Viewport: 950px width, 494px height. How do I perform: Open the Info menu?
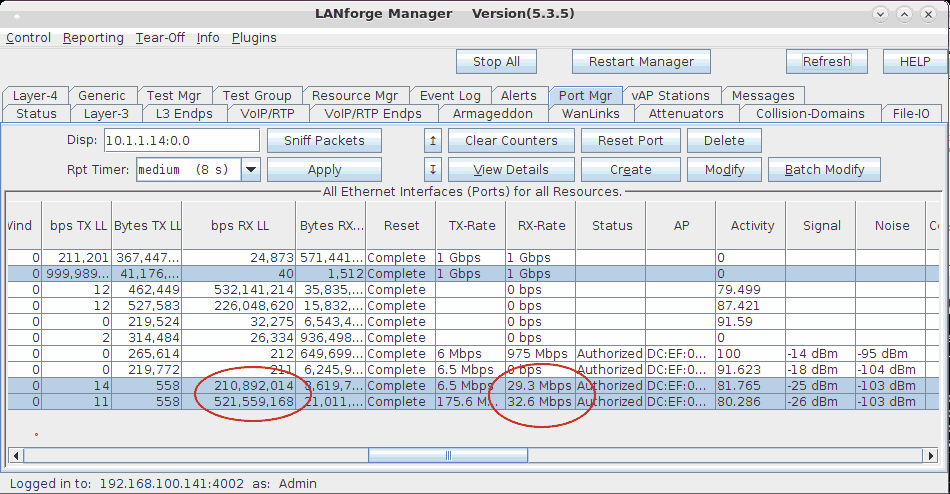(208, 38)
